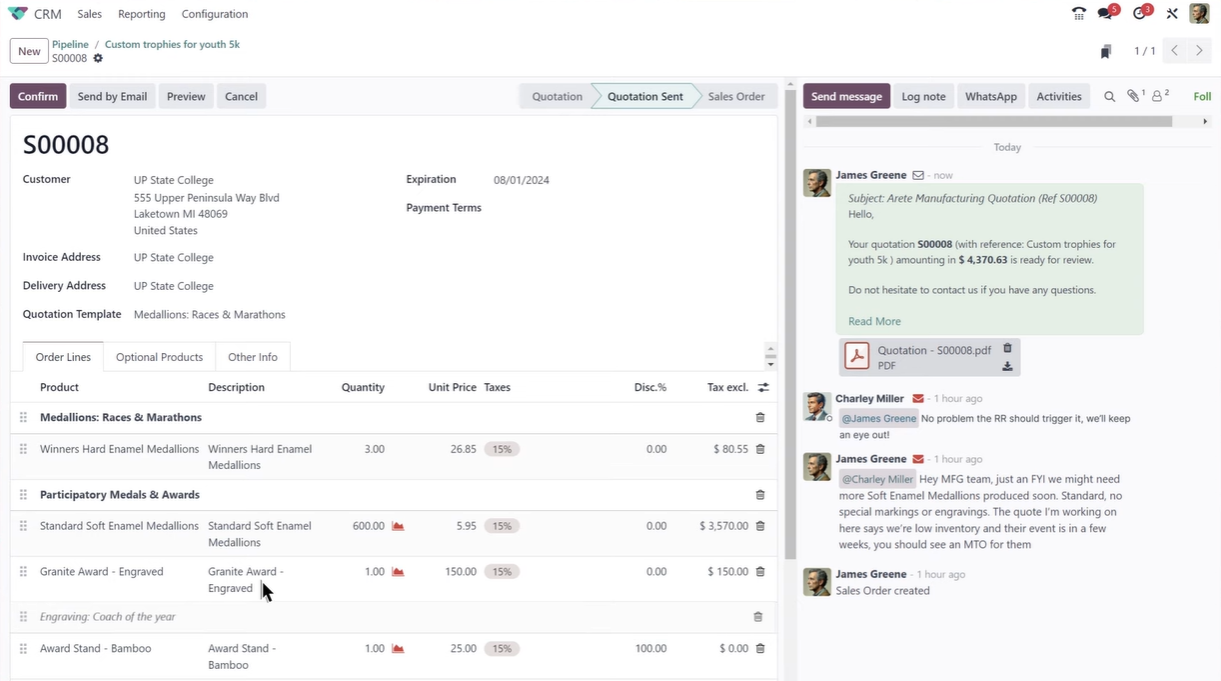The height and width of the screenshot is (681, 1221).
Task: Open the gear actions menu beside S00008
Action: (98, 59)
